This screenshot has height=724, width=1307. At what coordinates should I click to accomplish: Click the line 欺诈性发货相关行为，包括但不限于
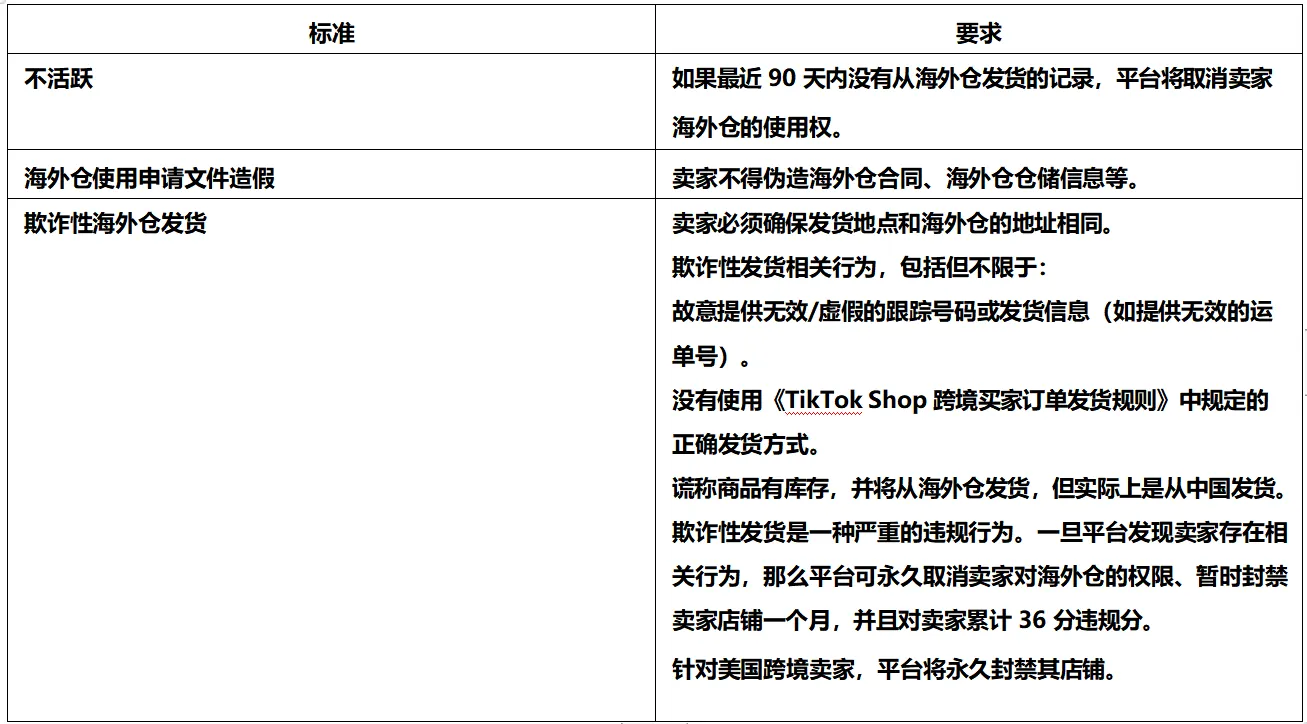point(859,268)
